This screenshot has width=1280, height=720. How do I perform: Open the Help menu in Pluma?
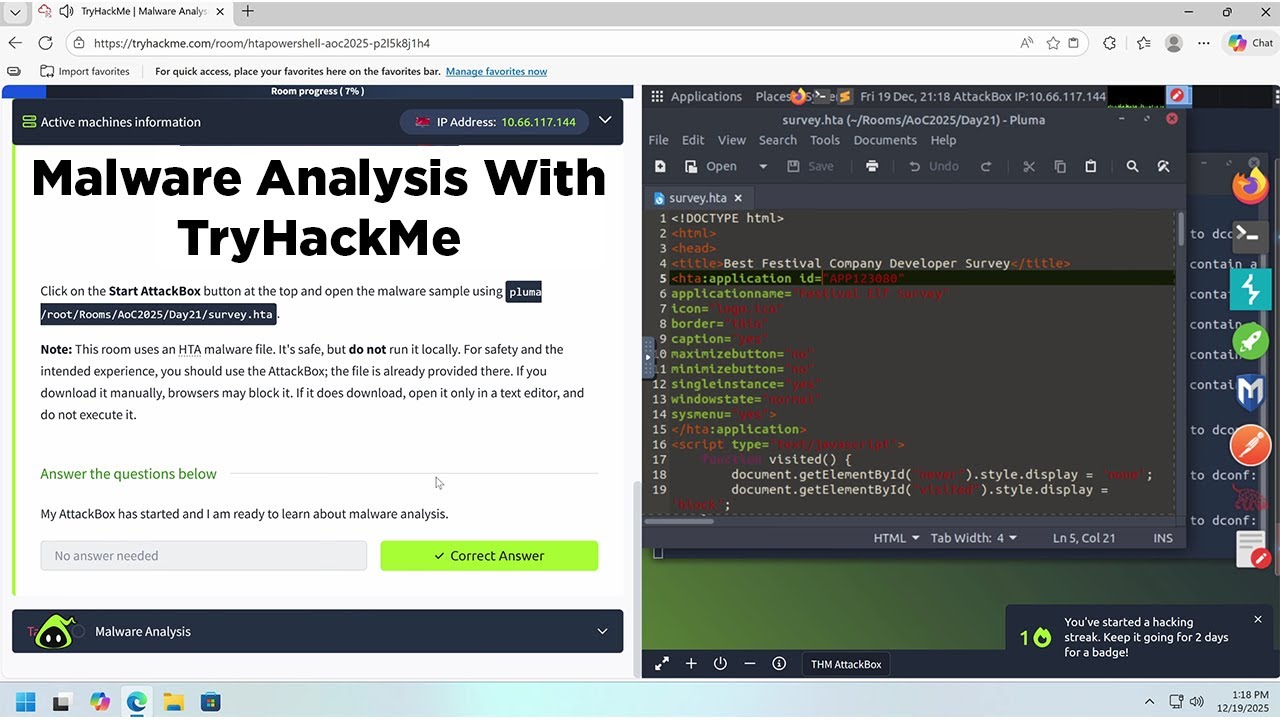click(x=943, y=140)
